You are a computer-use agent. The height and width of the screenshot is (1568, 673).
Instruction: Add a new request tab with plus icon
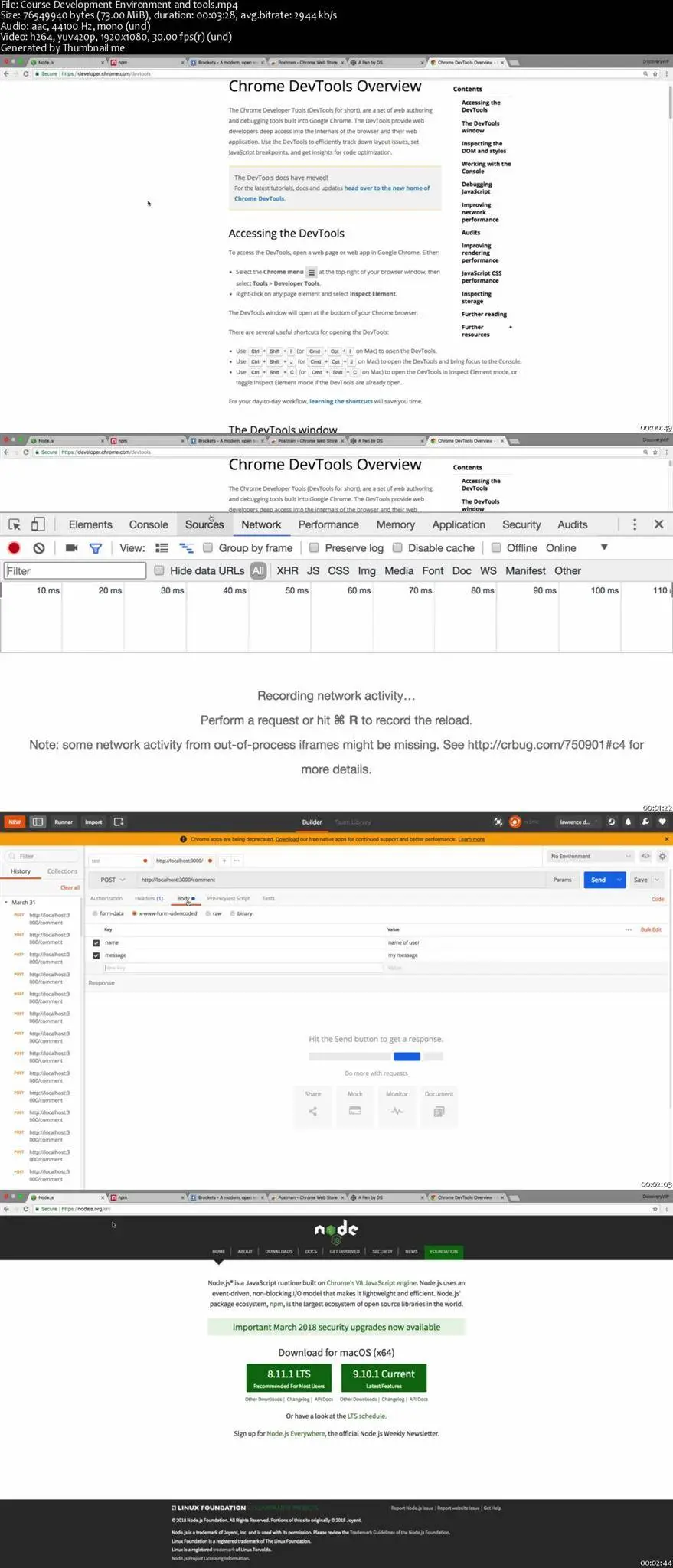(224, 861)
